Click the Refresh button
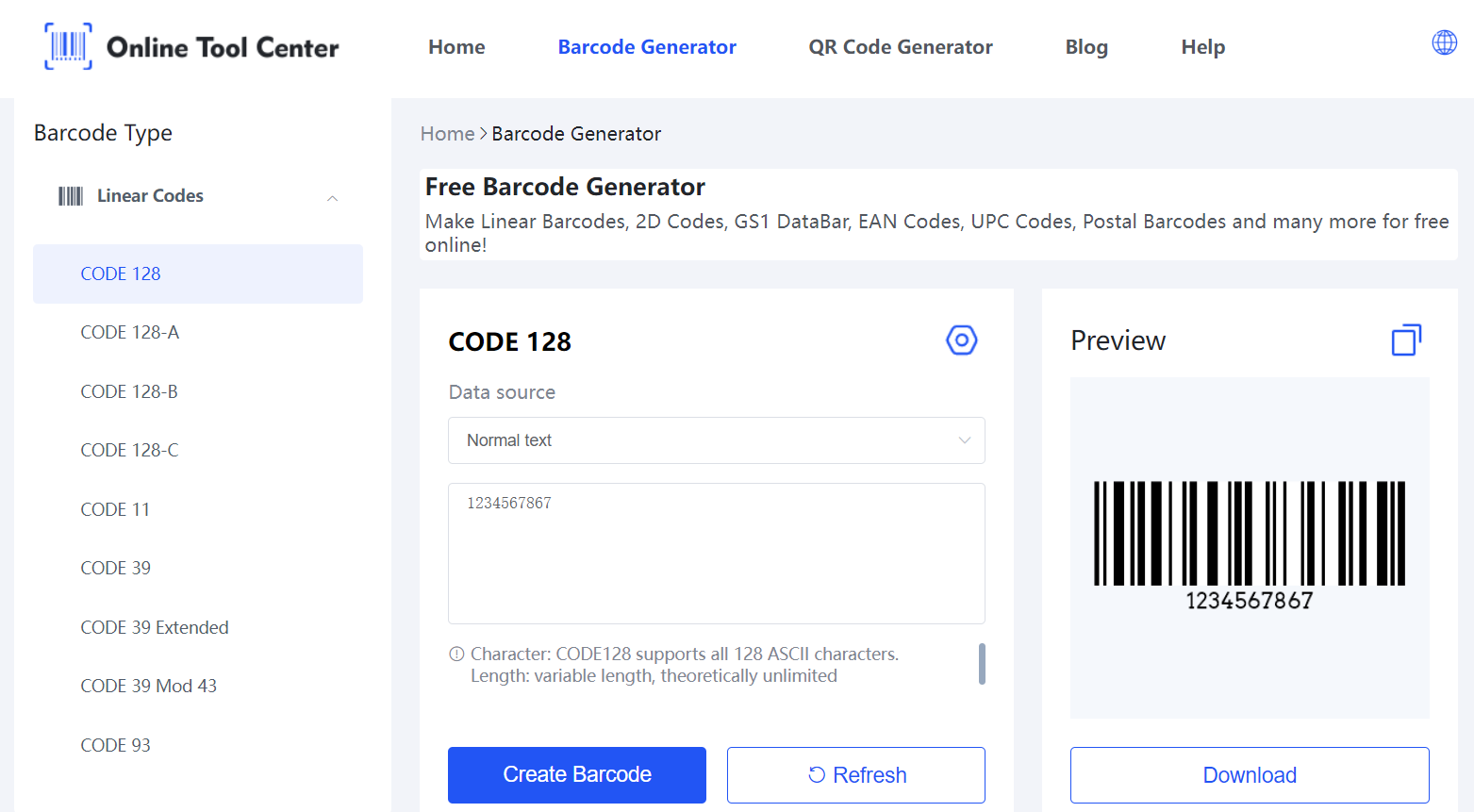Image resolution: width=1474 pixels, height=812 pixels. [856, 775]
